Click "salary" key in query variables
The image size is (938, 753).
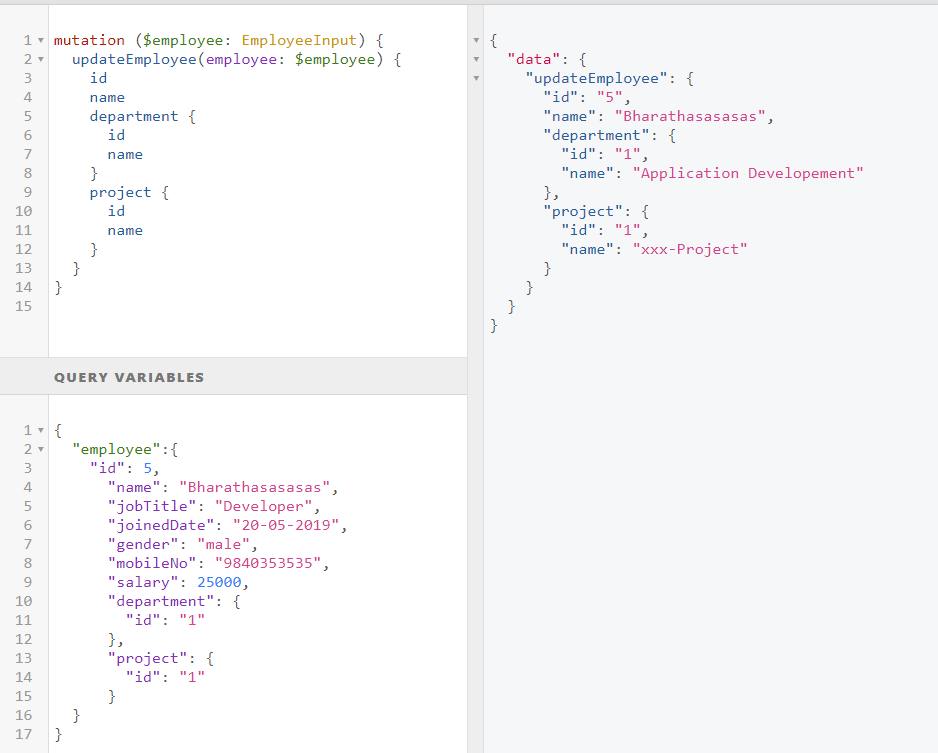(x=143, y=583)
